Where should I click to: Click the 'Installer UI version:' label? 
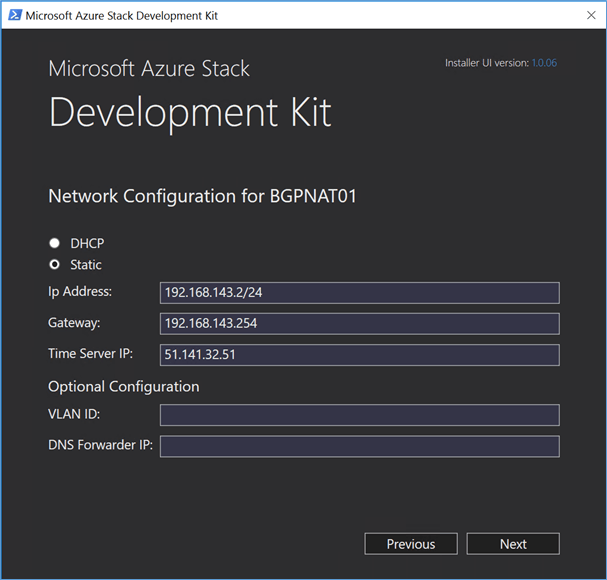pos(487,63)
